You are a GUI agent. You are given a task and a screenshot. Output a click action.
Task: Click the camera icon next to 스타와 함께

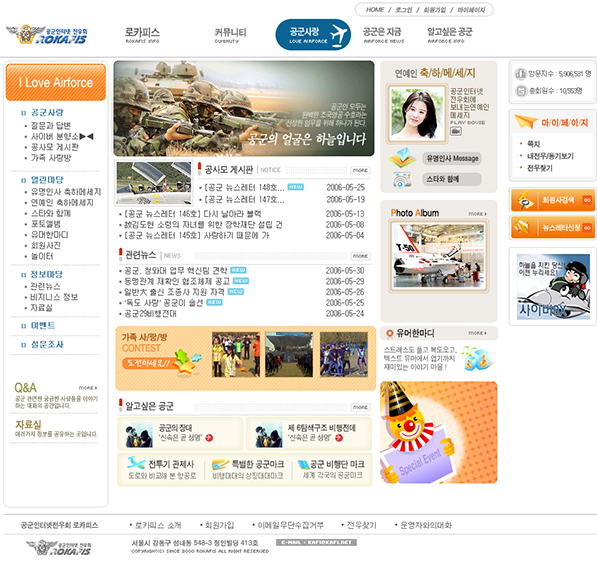tap(402, 179)
